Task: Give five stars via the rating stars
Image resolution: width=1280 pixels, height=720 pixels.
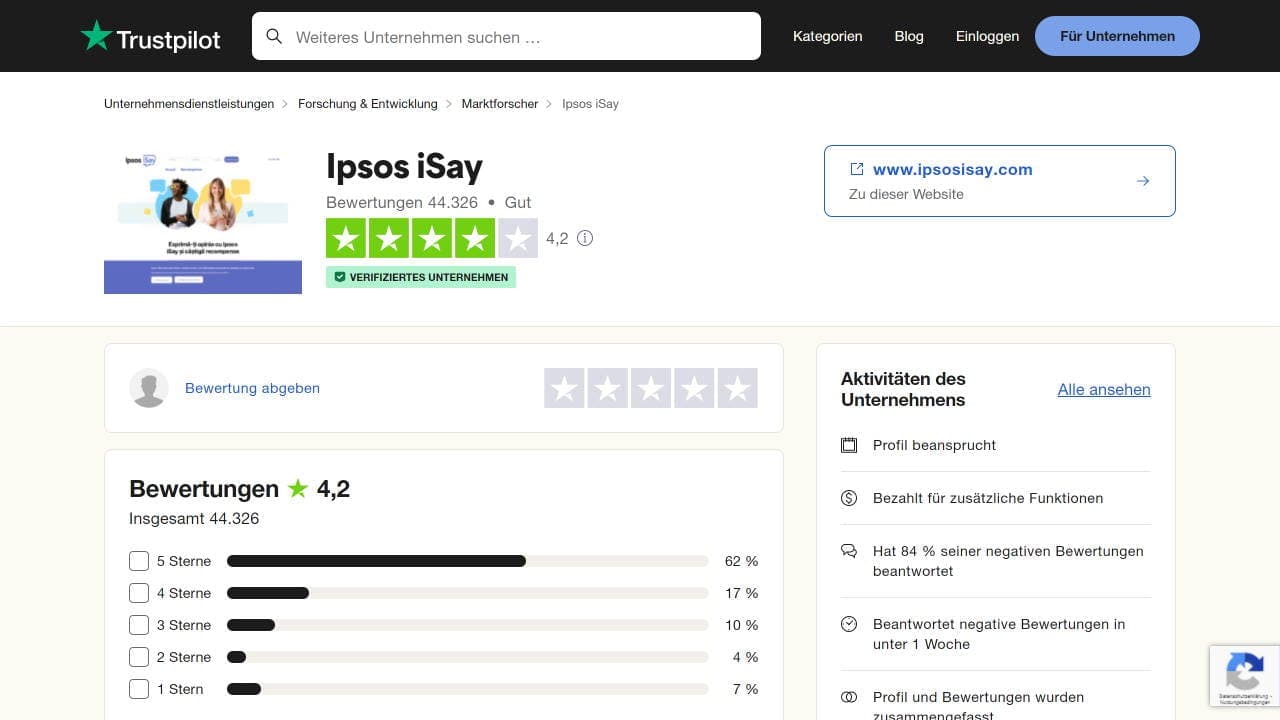Action: [737, 388]
